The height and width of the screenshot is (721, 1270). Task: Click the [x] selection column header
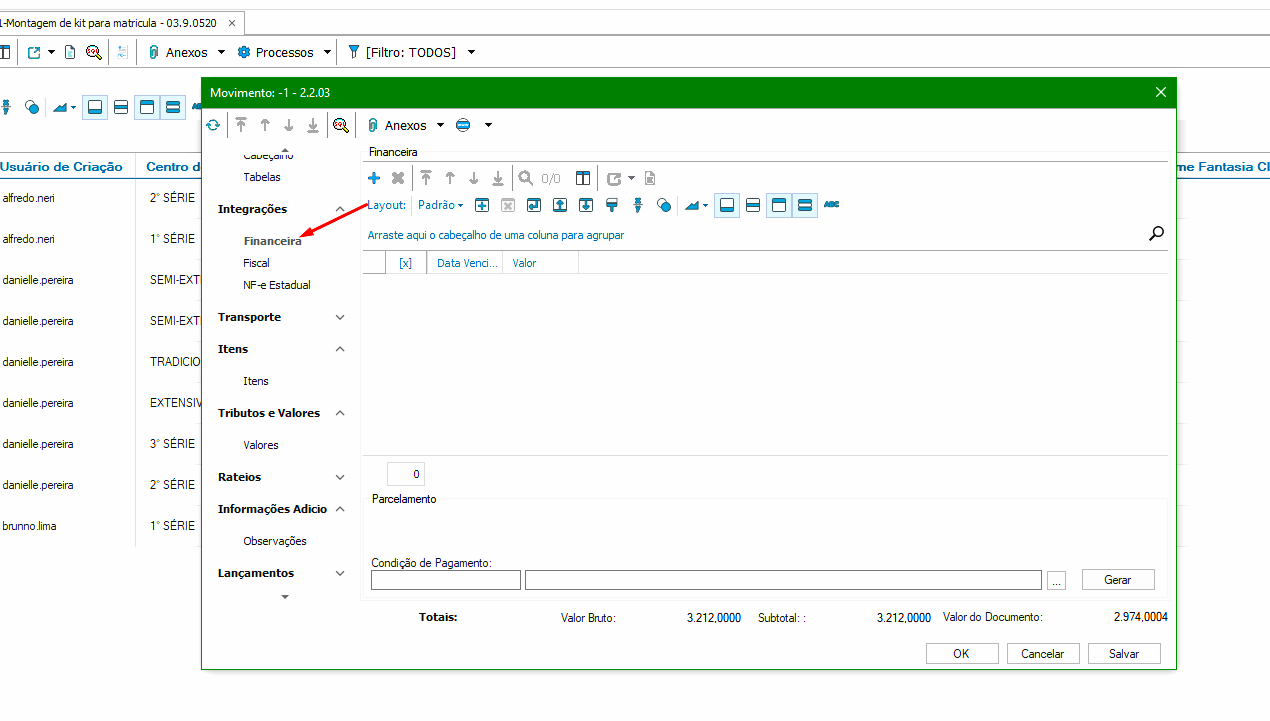[405, 263]
